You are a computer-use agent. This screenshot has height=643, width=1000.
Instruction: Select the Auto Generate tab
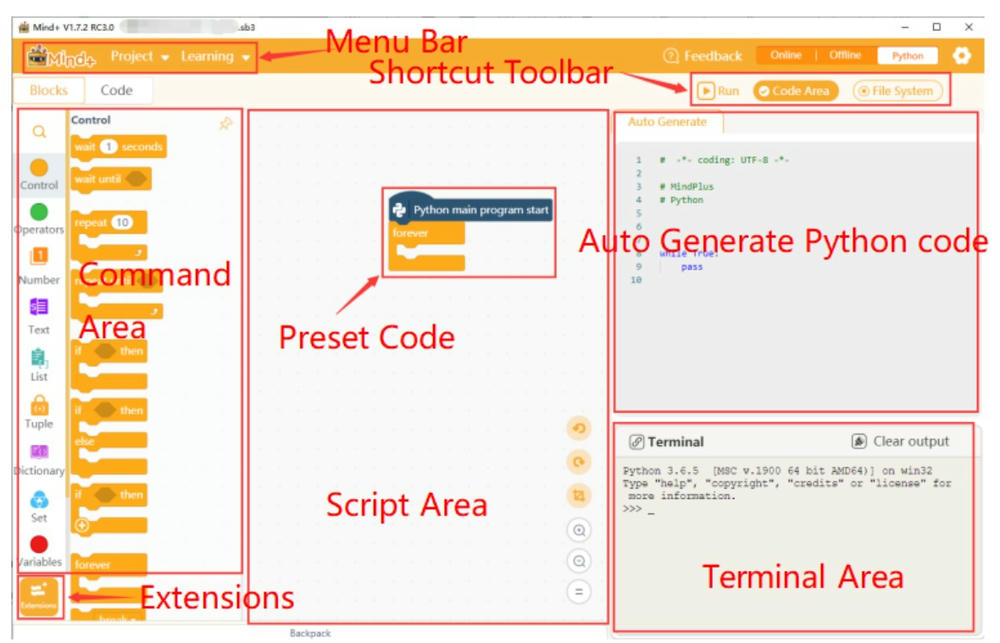coord(668,122)
